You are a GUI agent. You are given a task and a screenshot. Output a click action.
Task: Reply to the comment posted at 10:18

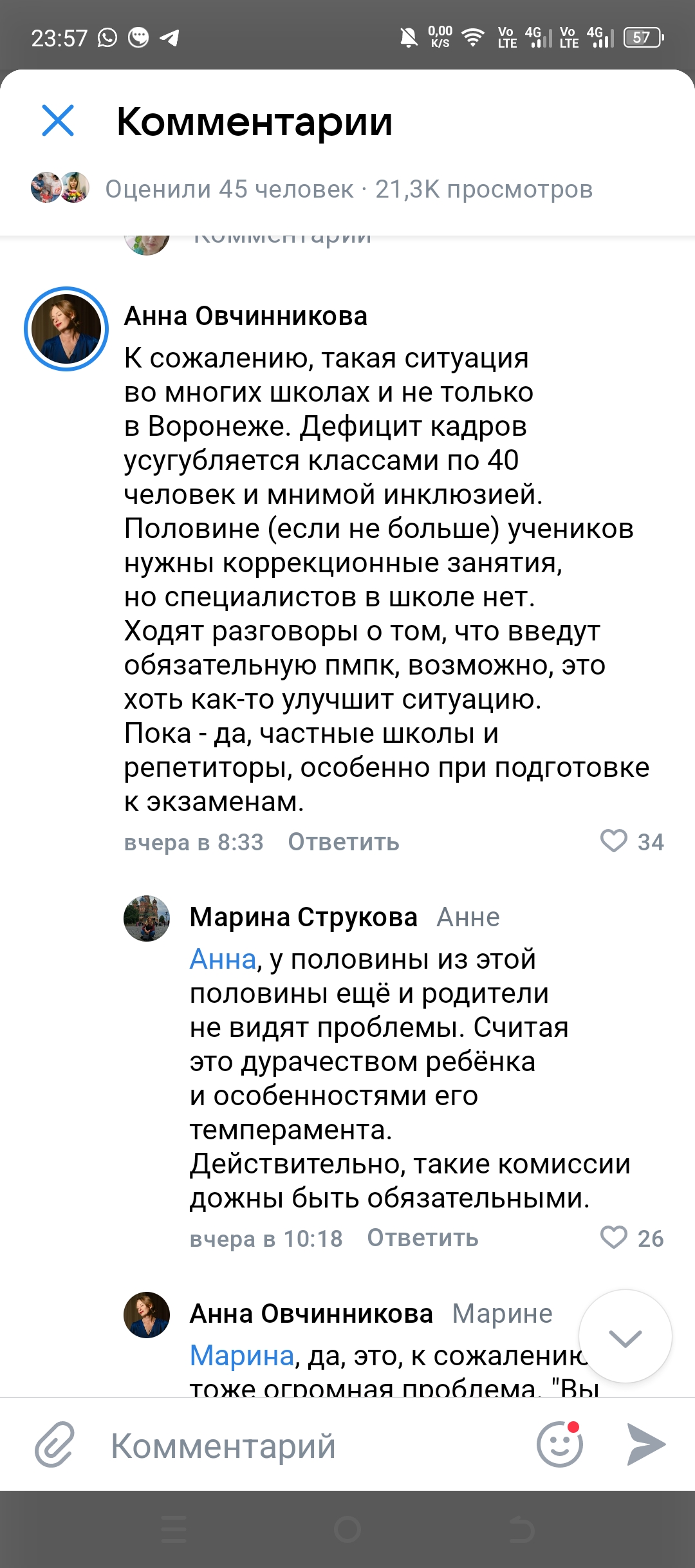point(423,1238)
